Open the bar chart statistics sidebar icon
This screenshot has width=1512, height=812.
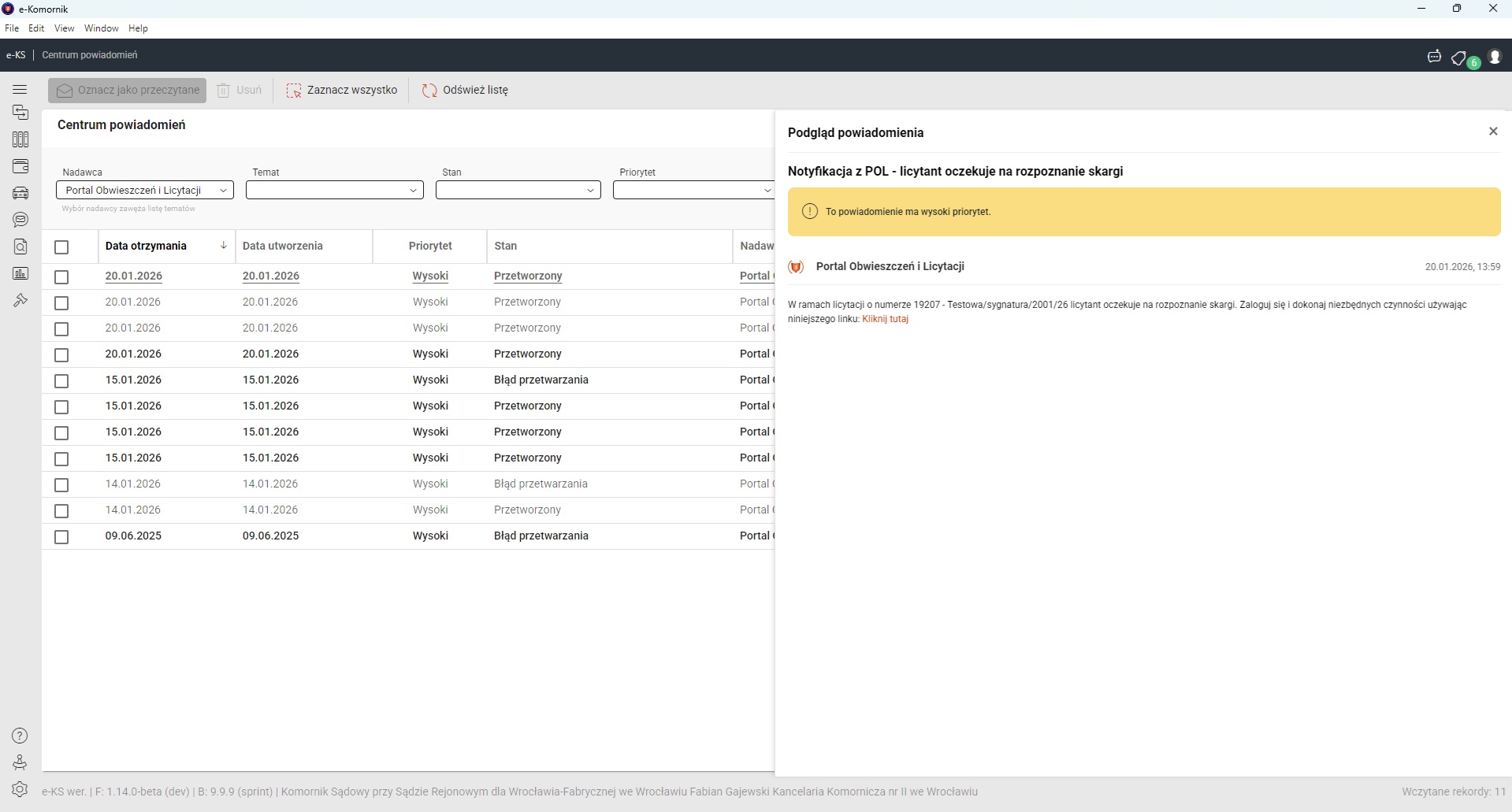20,273
